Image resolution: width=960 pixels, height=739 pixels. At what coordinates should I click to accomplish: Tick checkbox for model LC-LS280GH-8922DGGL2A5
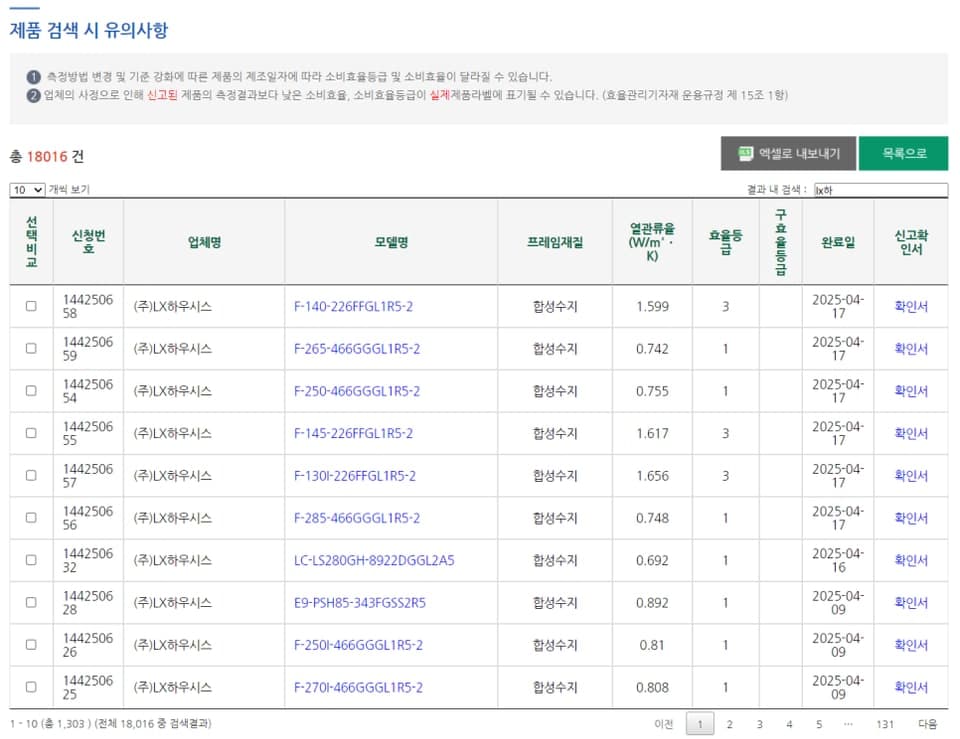pos(31,560)
